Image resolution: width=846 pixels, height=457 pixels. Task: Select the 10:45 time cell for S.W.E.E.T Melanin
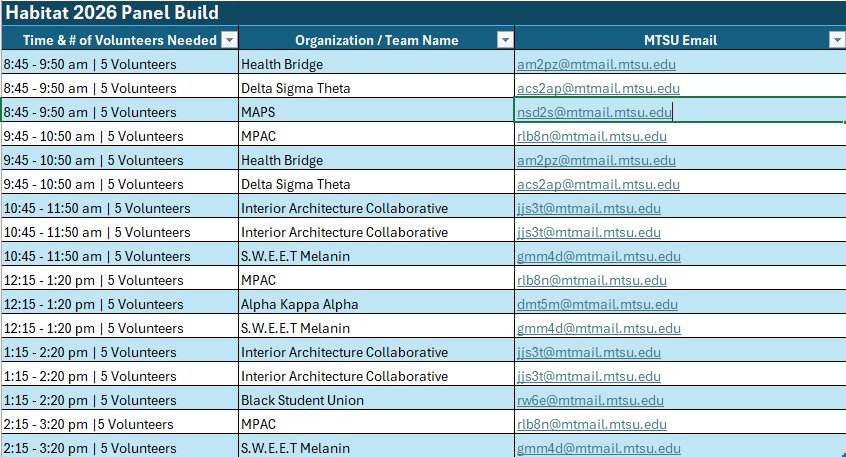(x=120, y=256)
